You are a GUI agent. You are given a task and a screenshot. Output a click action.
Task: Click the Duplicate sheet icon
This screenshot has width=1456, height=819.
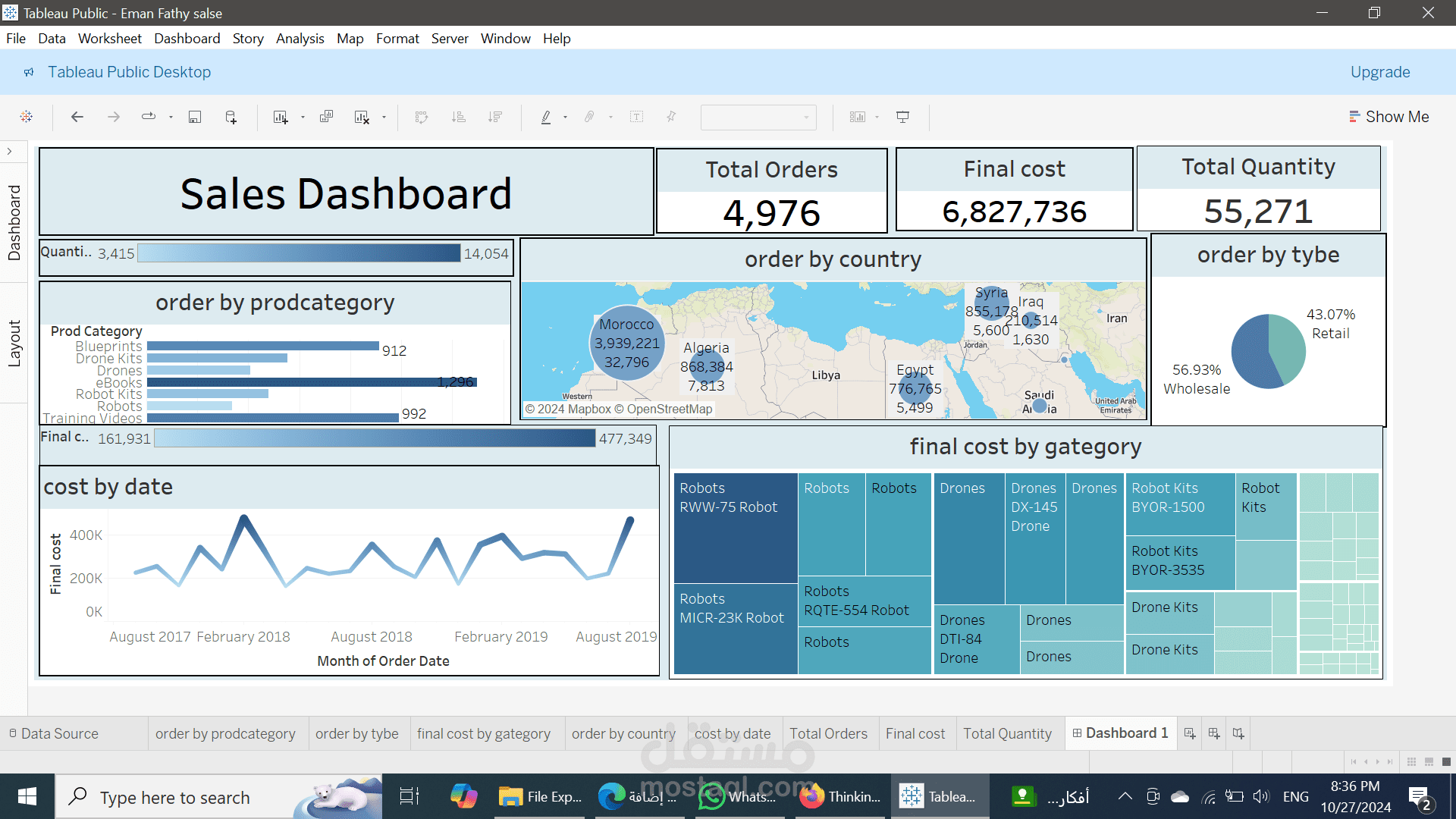tap(326, 117)
